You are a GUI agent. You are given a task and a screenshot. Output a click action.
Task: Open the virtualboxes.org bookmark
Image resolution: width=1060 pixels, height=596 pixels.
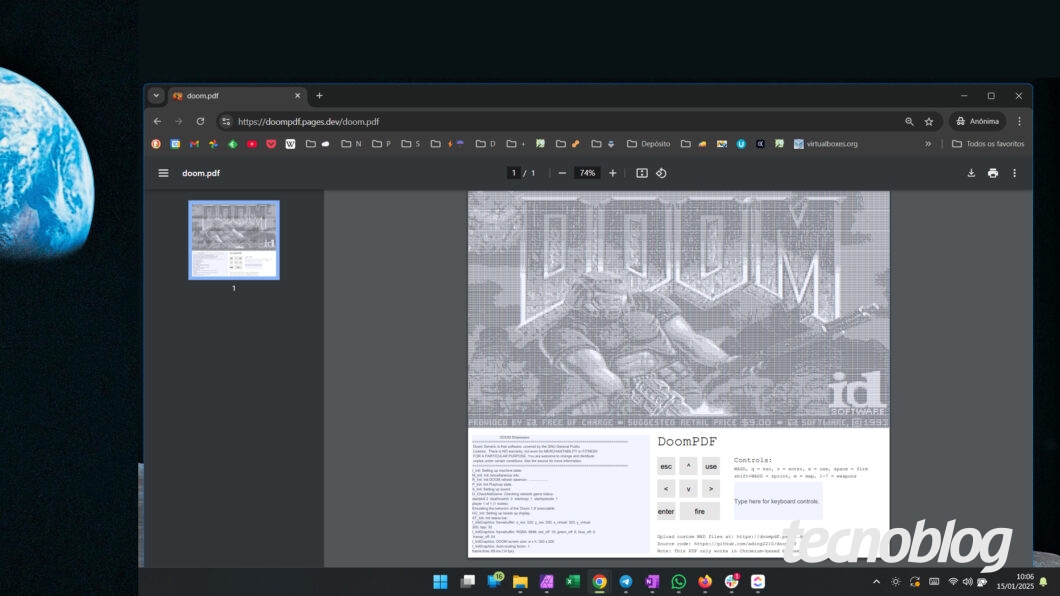tap(831, 143)
